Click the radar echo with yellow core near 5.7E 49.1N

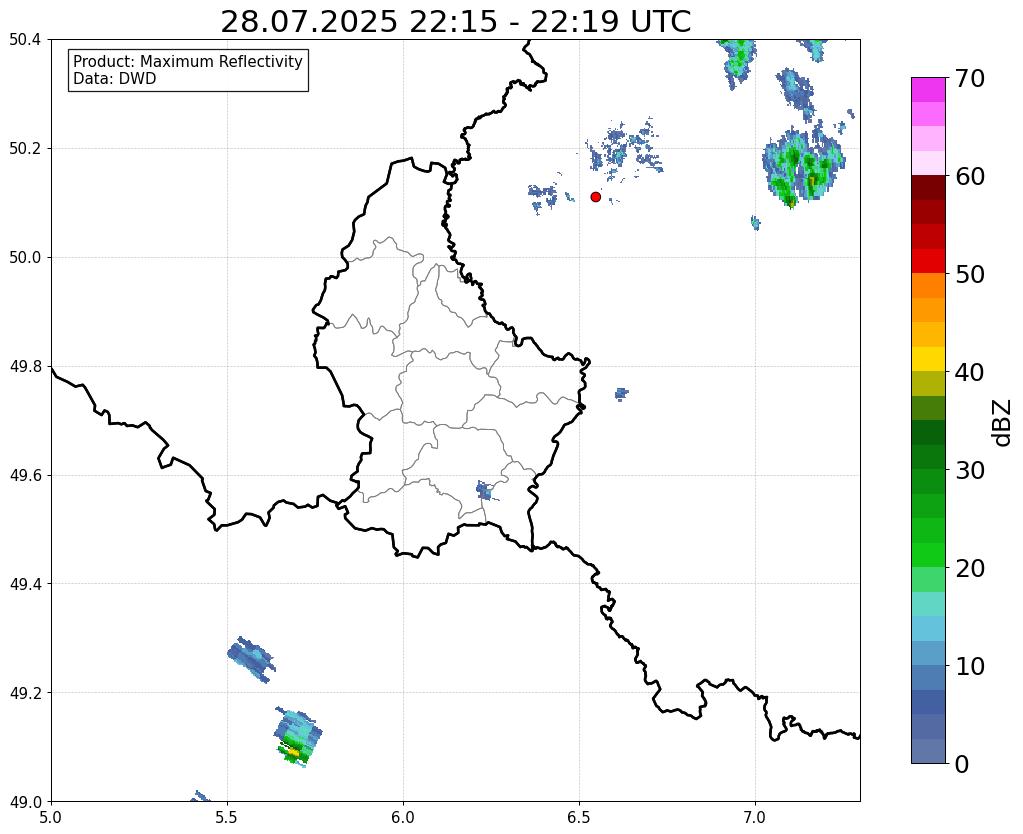[x=298, y=738]
